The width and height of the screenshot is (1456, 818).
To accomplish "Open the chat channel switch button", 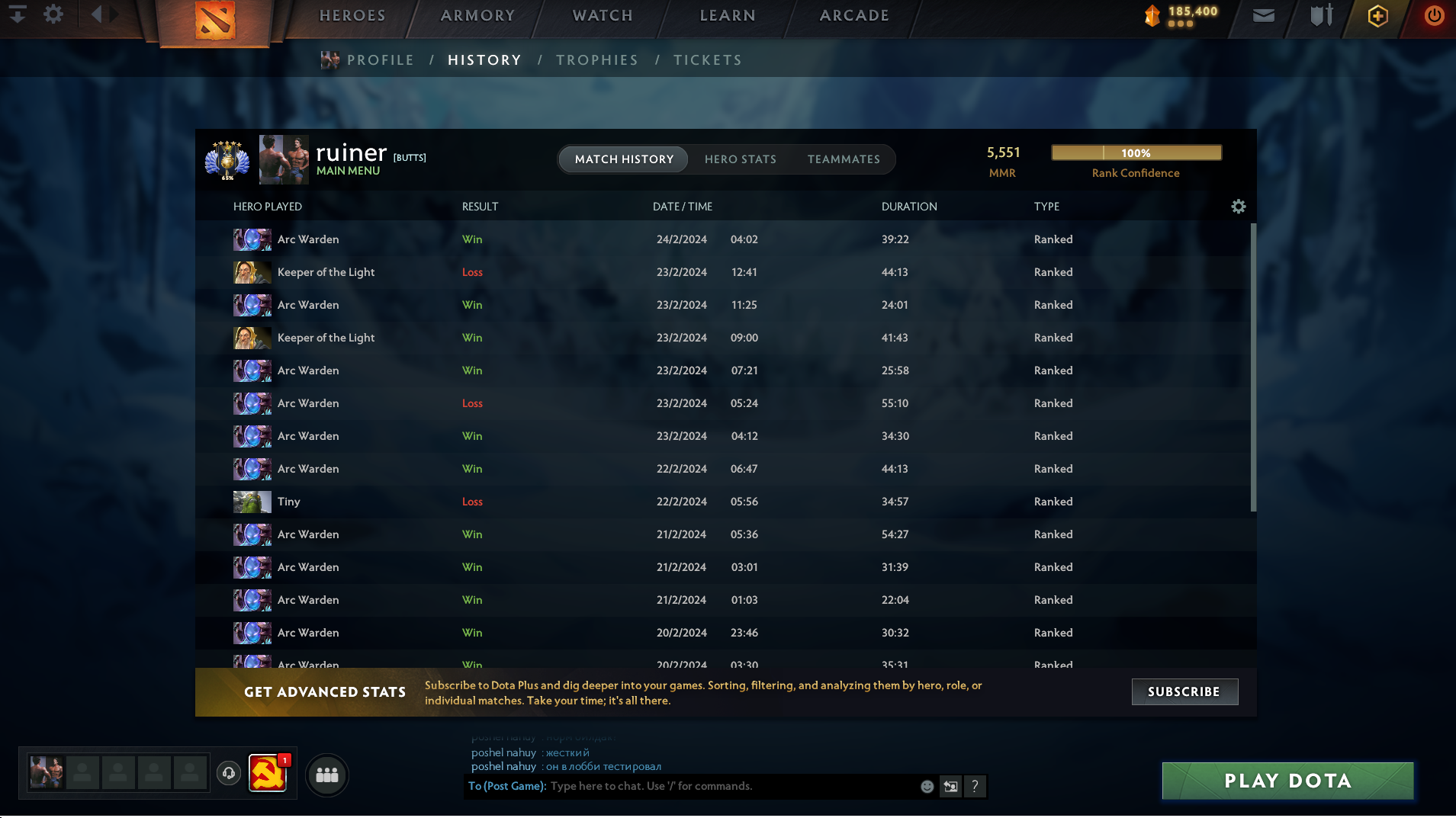I will (950, 786).
